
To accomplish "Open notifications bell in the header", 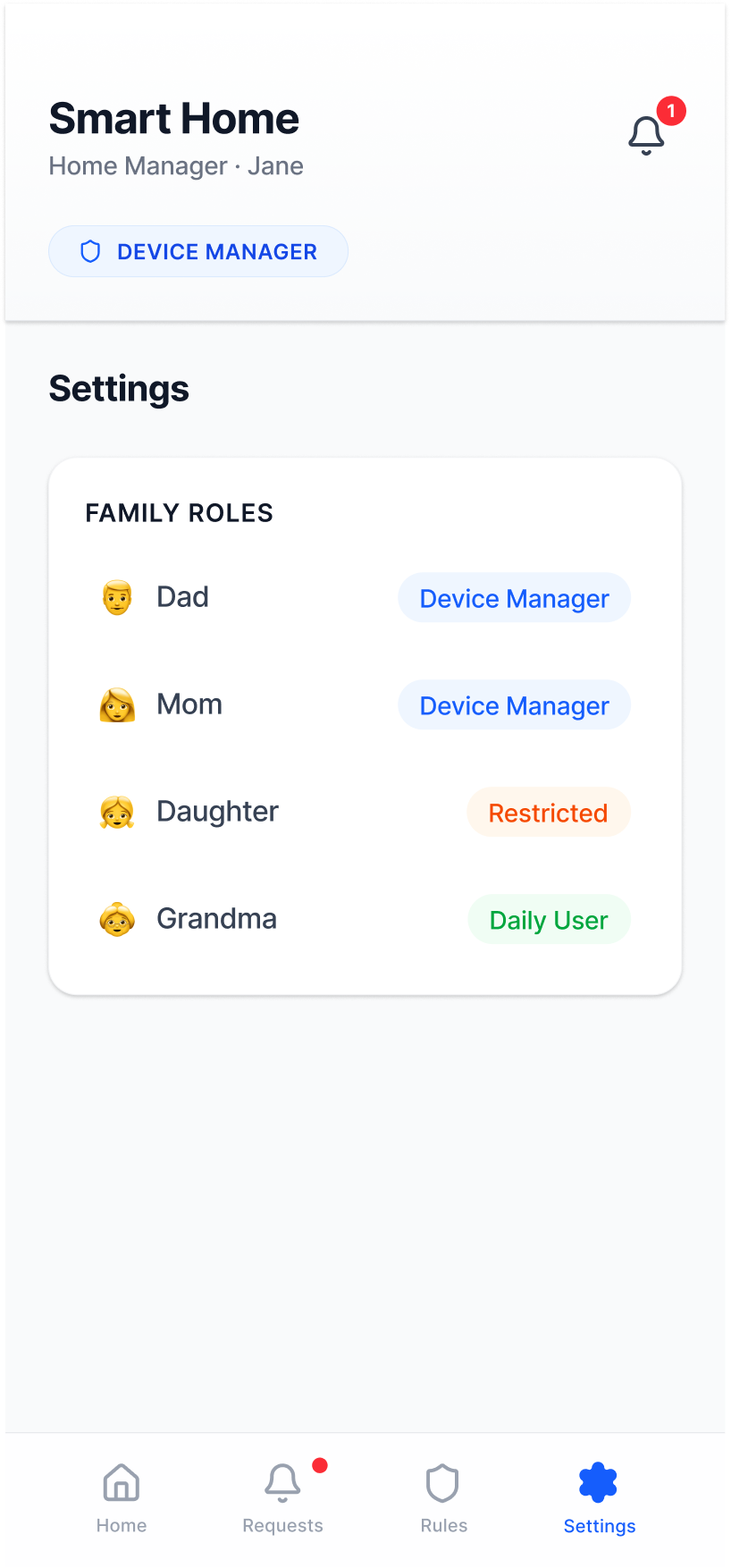I will tap(646, 136).
